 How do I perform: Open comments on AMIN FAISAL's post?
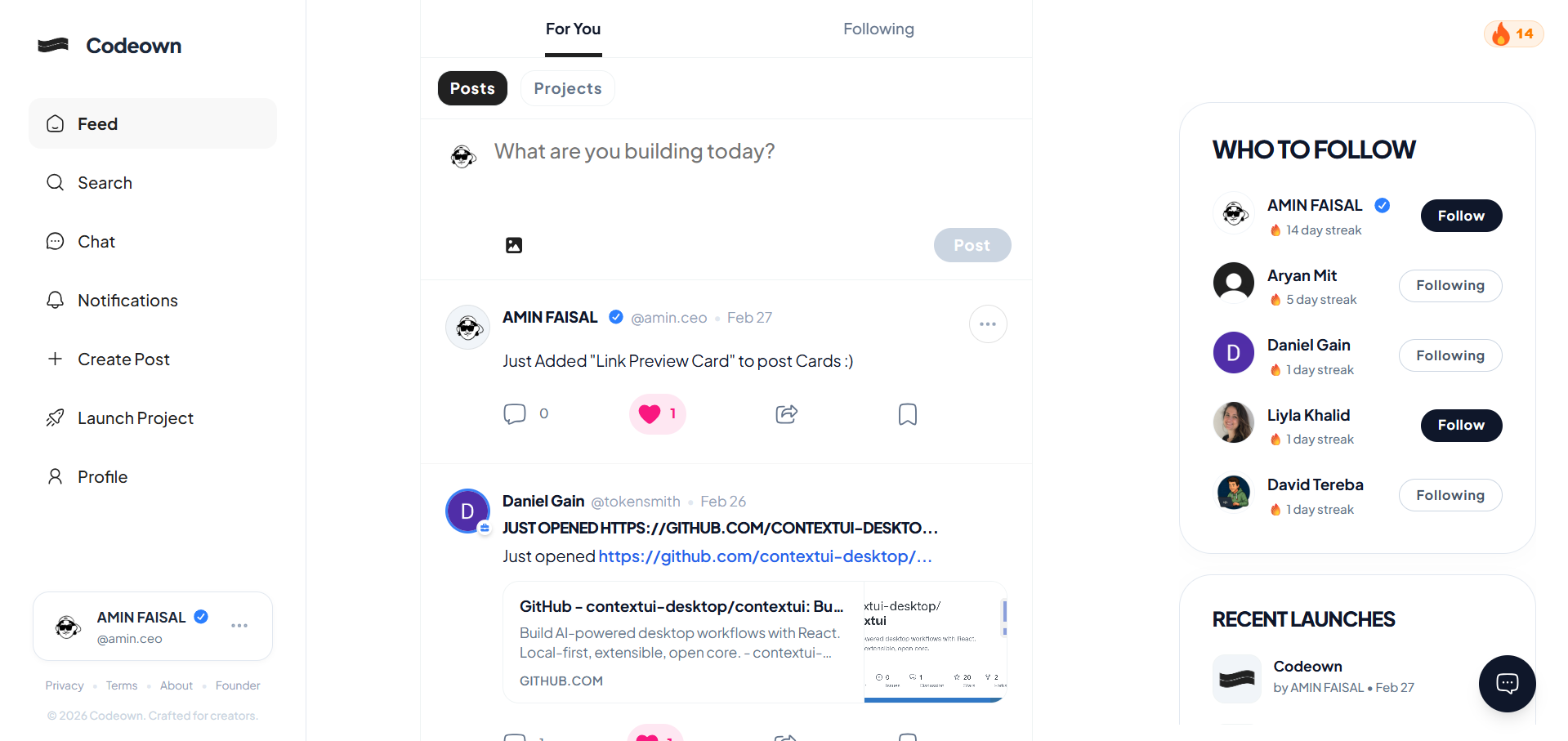point(514,413)
